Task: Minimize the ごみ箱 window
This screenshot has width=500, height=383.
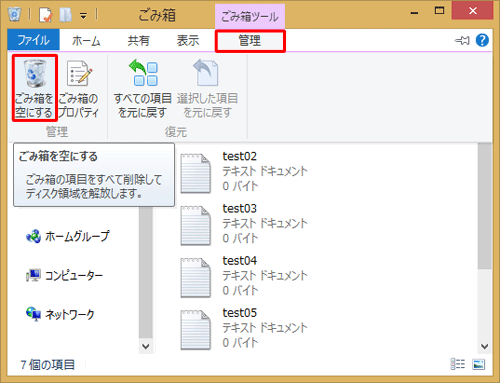Action: click(x=414, y=12)
